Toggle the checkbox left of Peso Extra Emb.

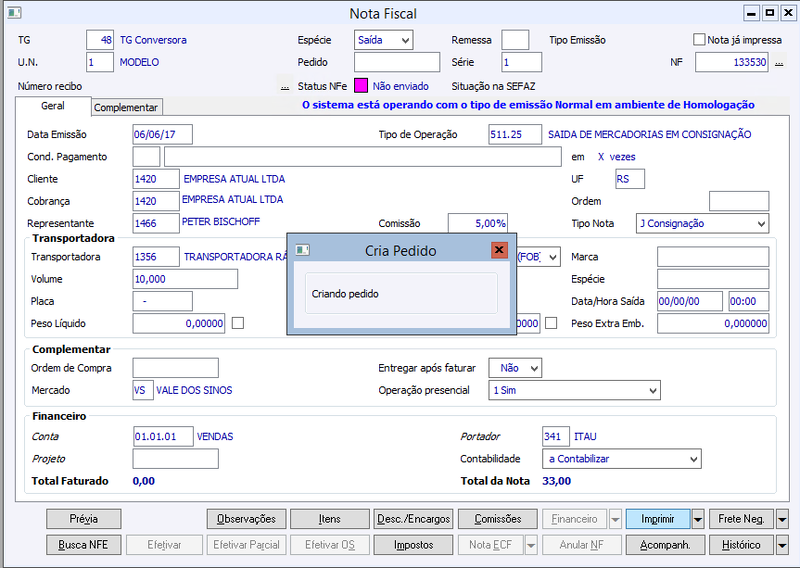point(551,323)
